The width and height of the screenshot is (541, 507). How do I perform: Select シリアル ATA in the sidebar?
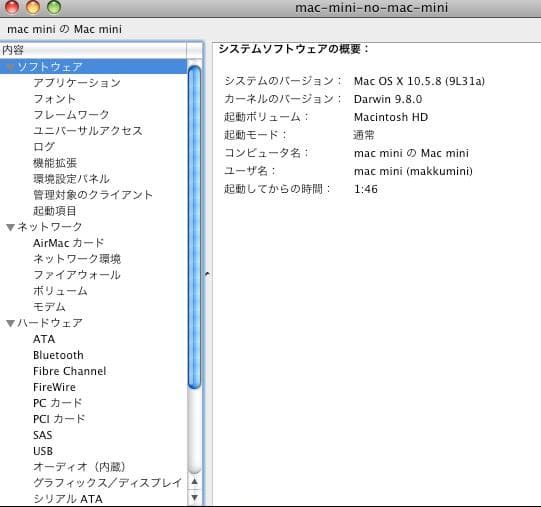pos(68,499)
